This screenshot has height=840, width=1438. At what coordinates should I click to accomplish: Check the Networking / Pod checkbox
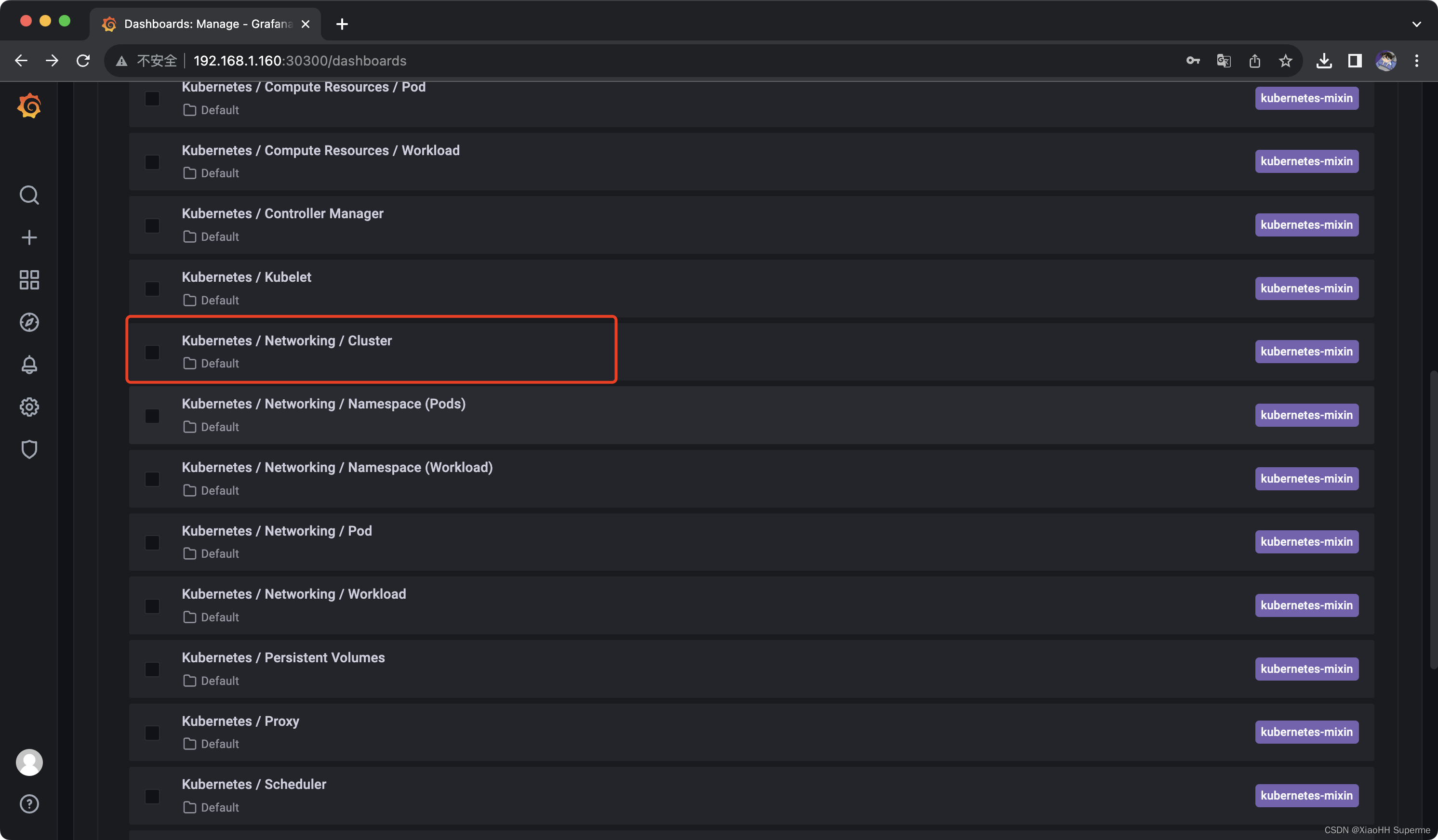(x=152, y=542)
